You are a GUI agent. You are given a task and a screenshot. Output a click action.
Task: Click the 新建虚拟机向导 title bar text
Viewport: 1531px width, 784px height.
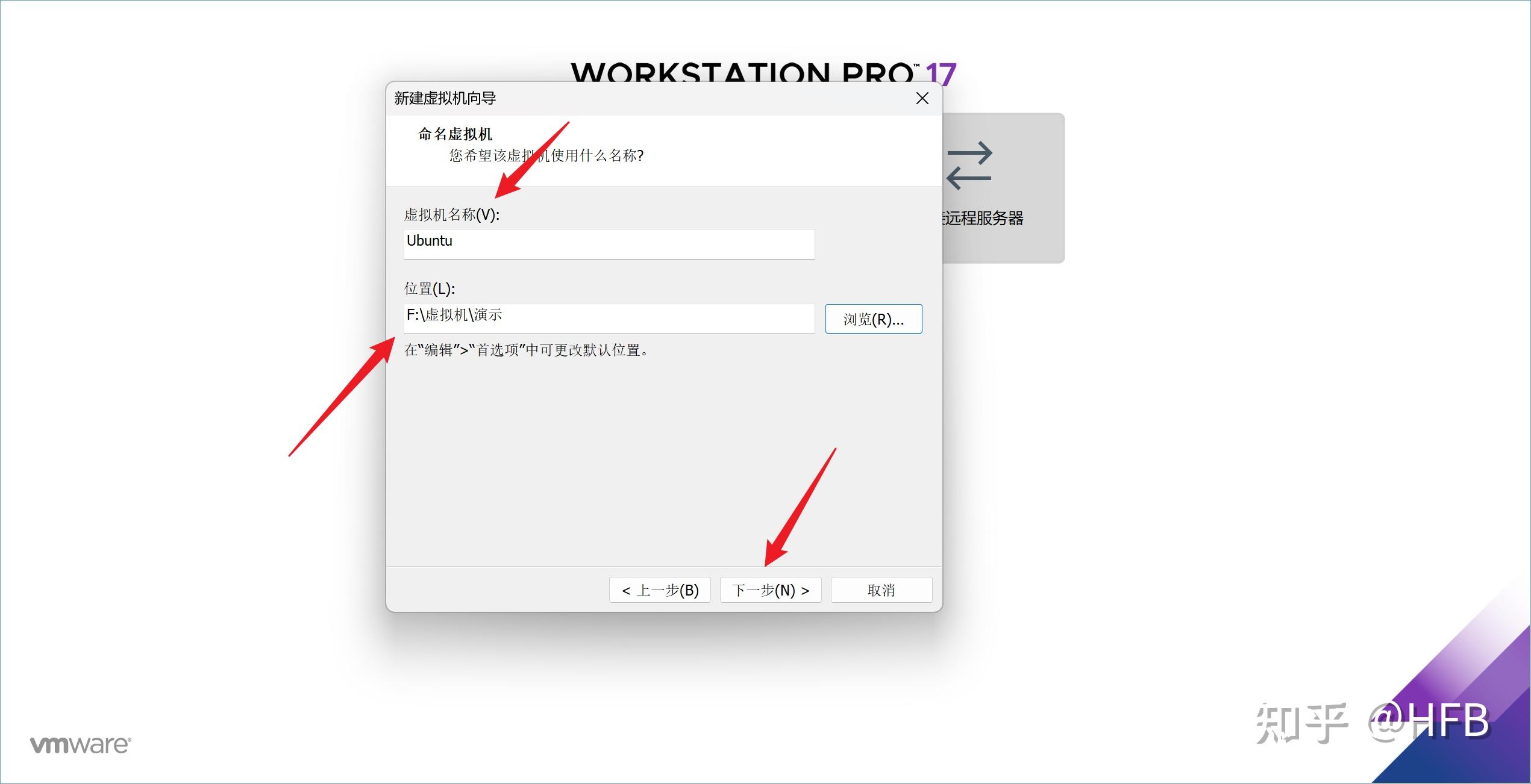[x=445, y=98]
